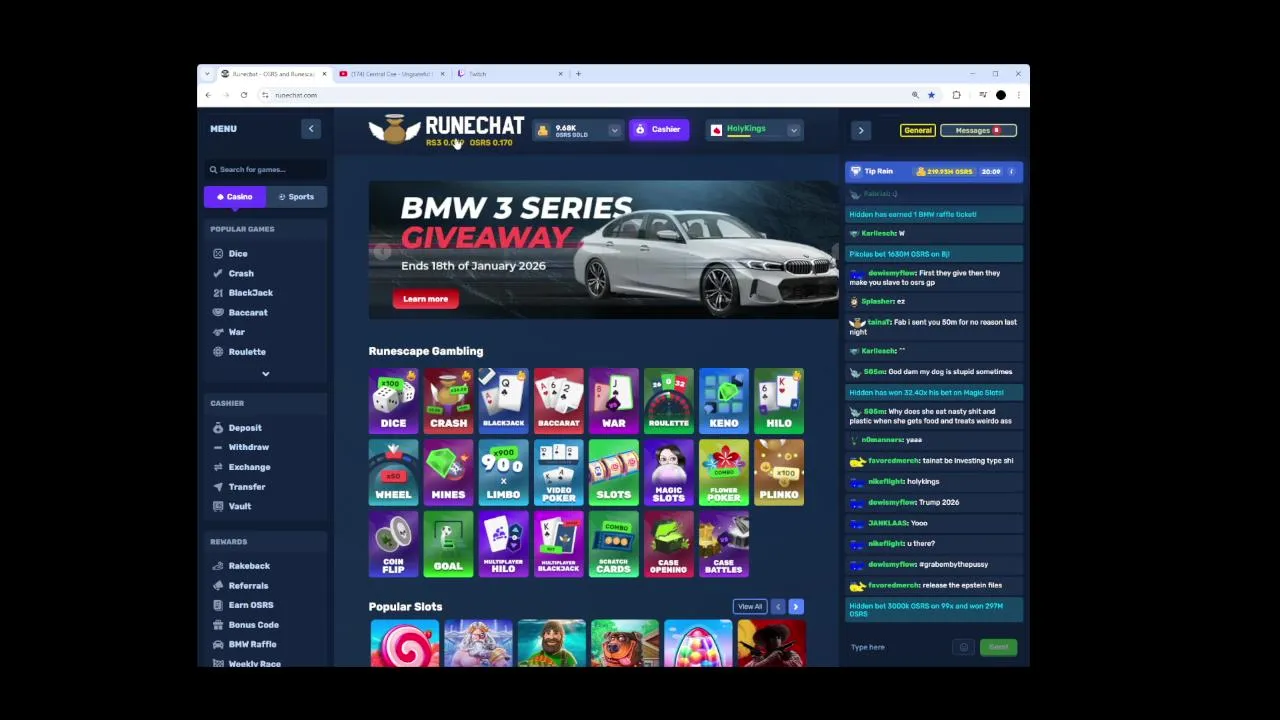Click the Tip Rain info icon
The height and width of the screenshot is (720, 1280).
[x=1011, y=171]
